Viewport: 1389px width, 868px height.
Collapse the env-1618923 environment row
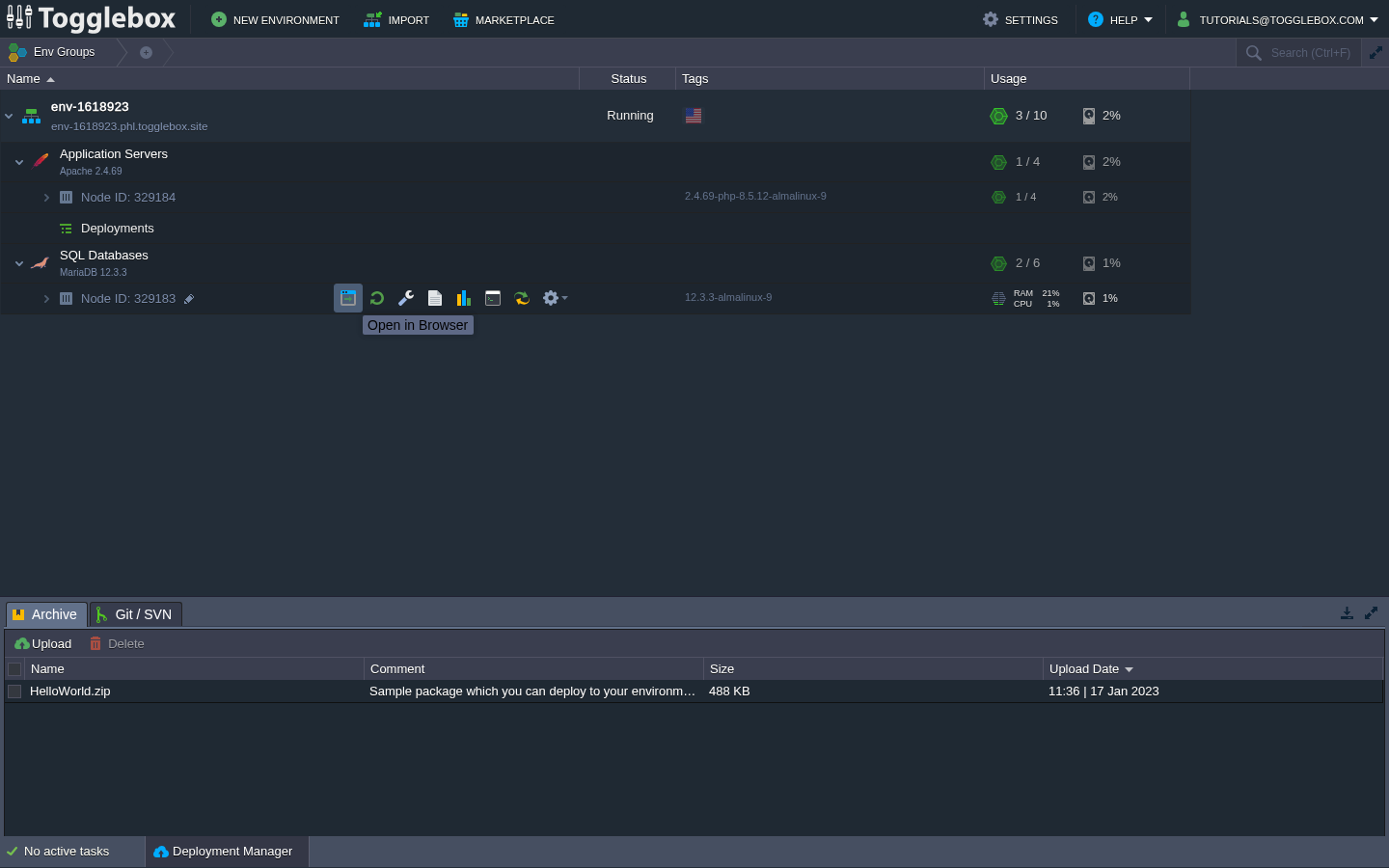coord(9,116)
